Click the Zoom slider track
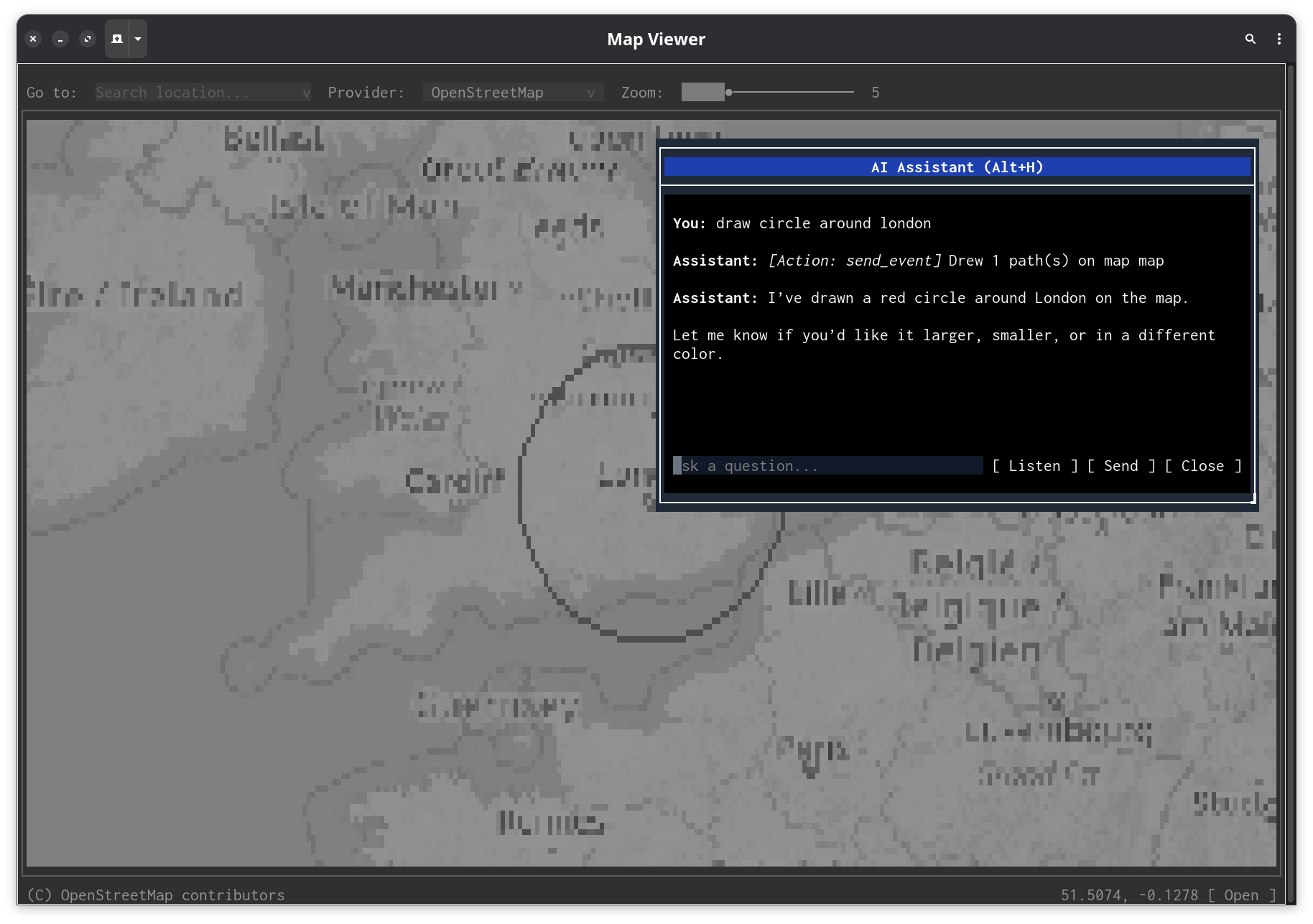This screenshot has width=1313, height=924. click(x=790, y=93)
